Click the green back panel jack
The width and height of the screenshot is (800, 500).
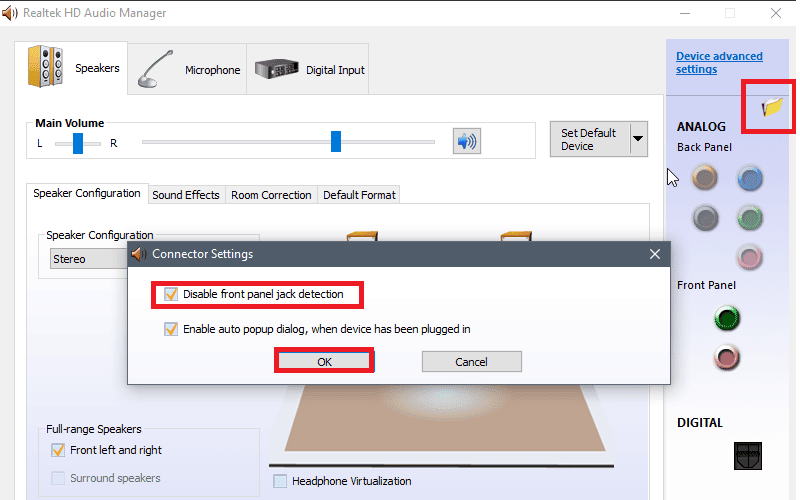[x=749, y=218]
